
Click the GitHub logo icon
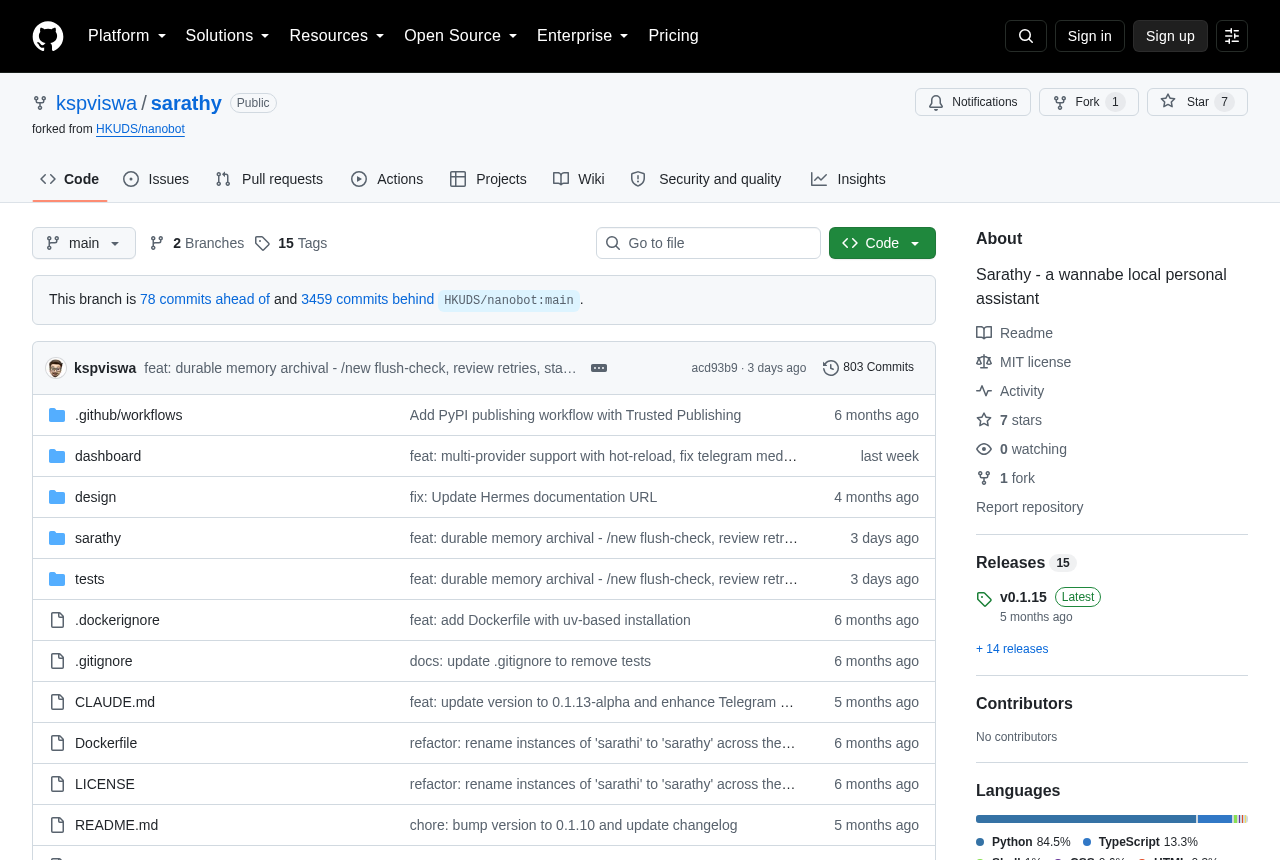tap(48, 36)
